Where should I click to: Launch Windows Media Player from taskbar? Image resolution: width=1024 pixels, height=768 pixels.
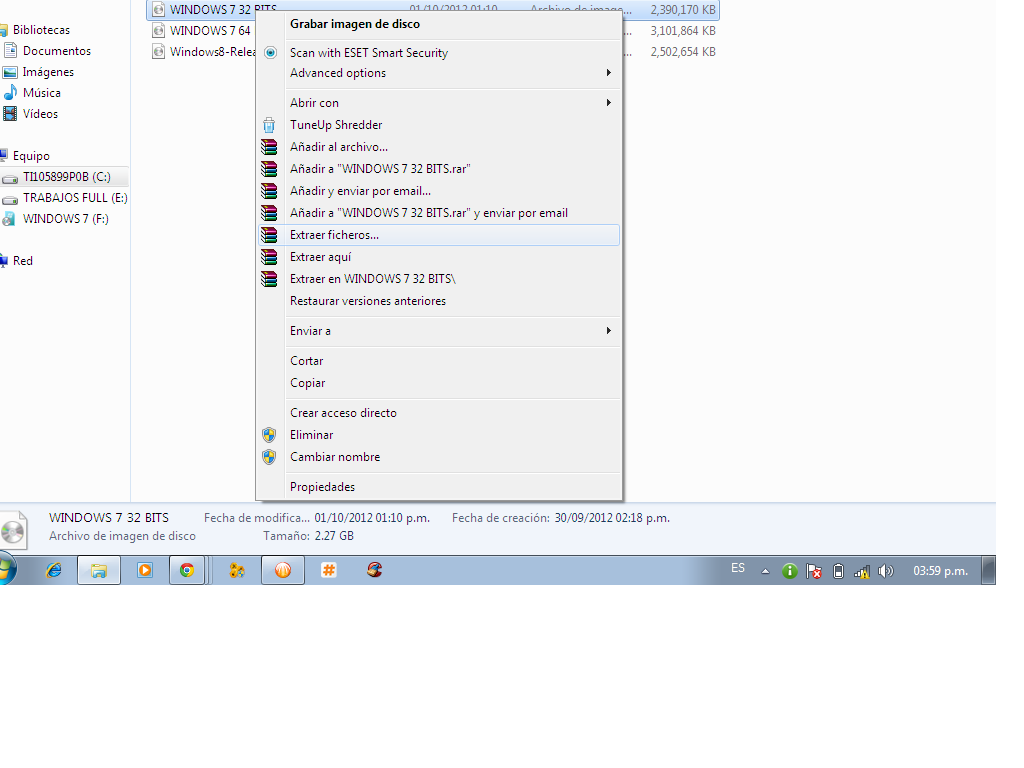coord(145,570)
